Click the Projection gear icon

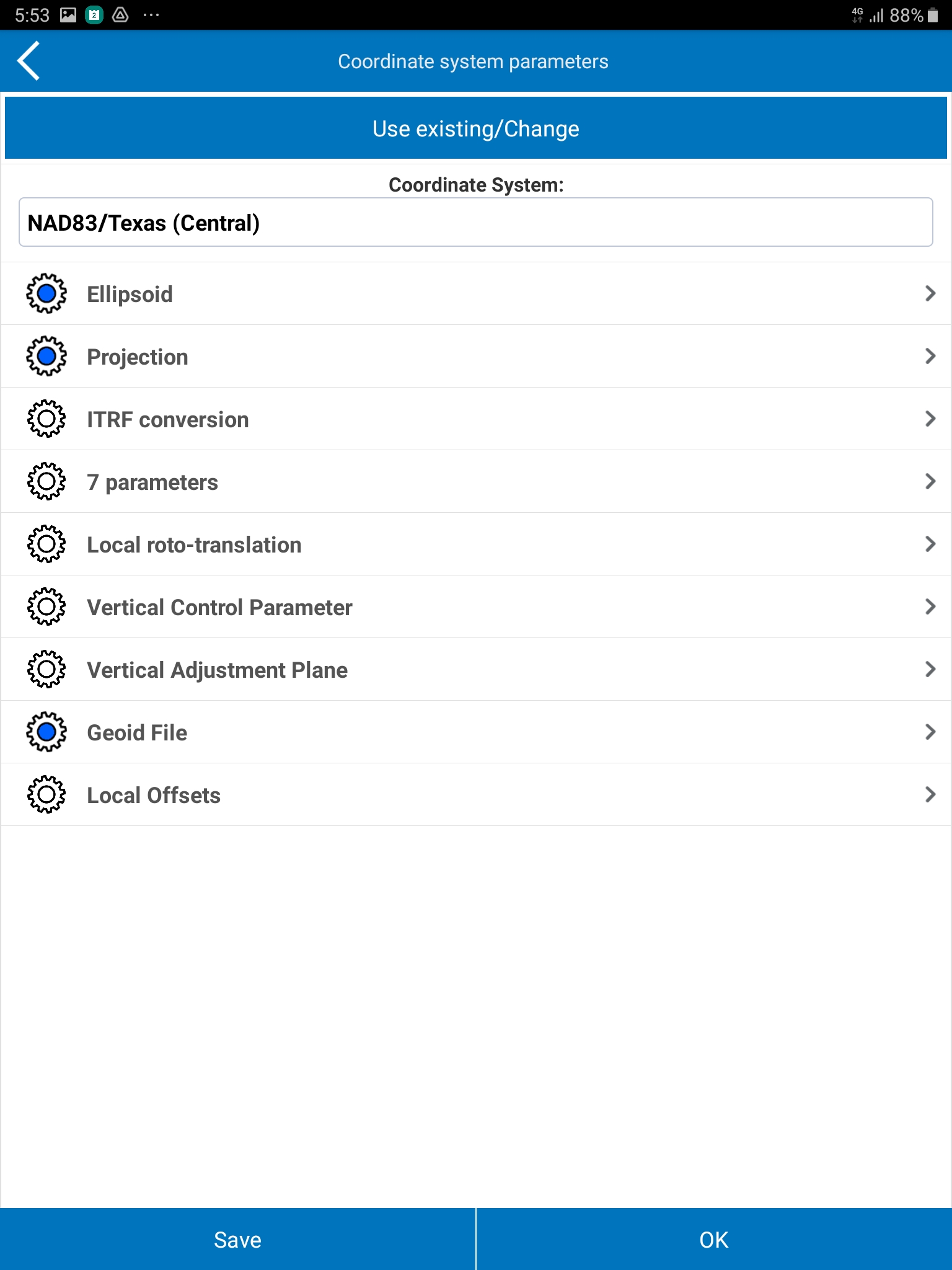[46, 356]
